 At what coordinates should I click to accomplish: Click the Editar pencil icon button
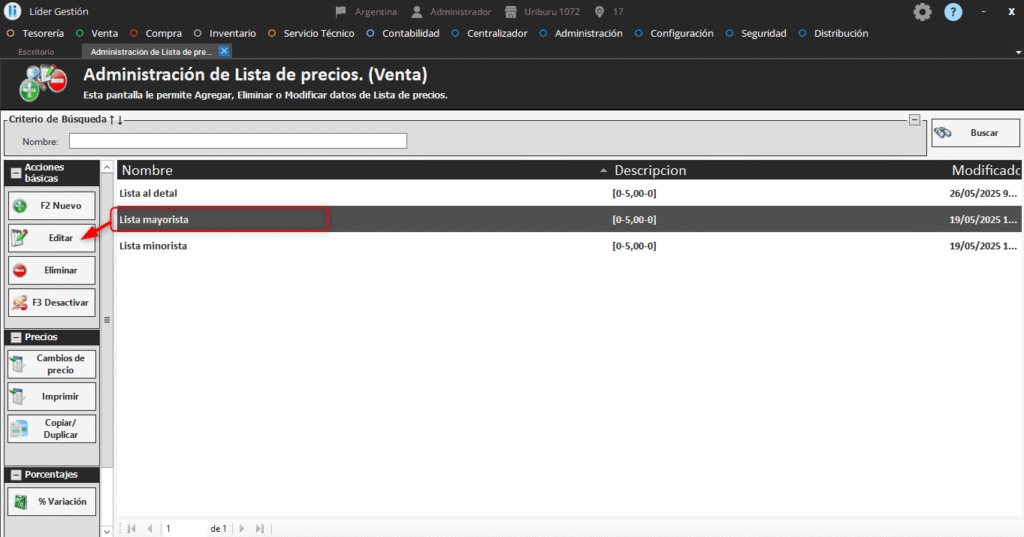52,238
